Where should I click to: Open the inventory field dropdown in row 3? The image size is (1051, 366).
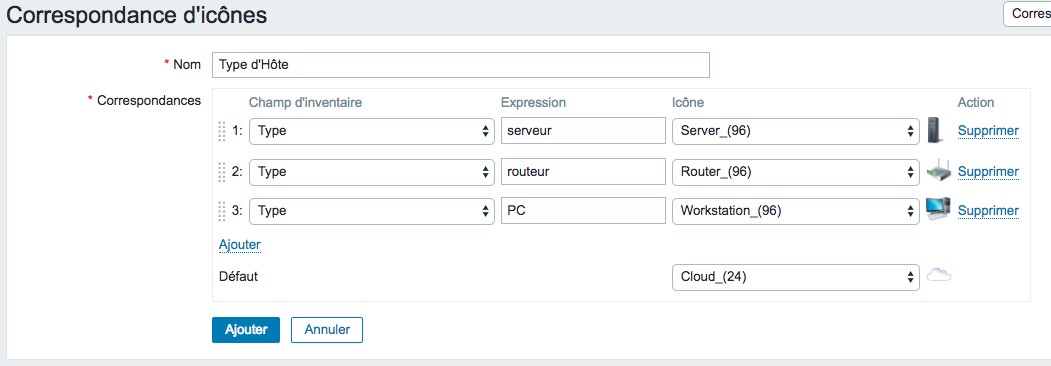tap(372, 210)
